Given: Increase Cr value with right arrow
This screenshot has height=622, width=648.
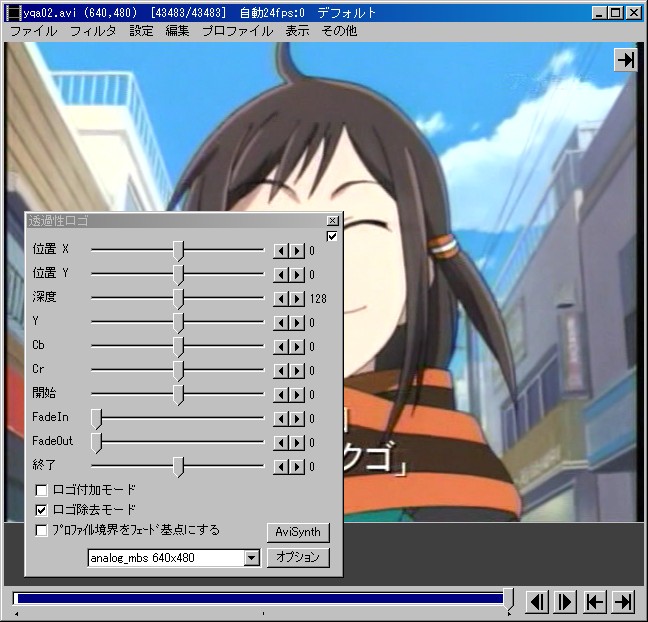Looking at the screenshot, I should coord(297,370).
